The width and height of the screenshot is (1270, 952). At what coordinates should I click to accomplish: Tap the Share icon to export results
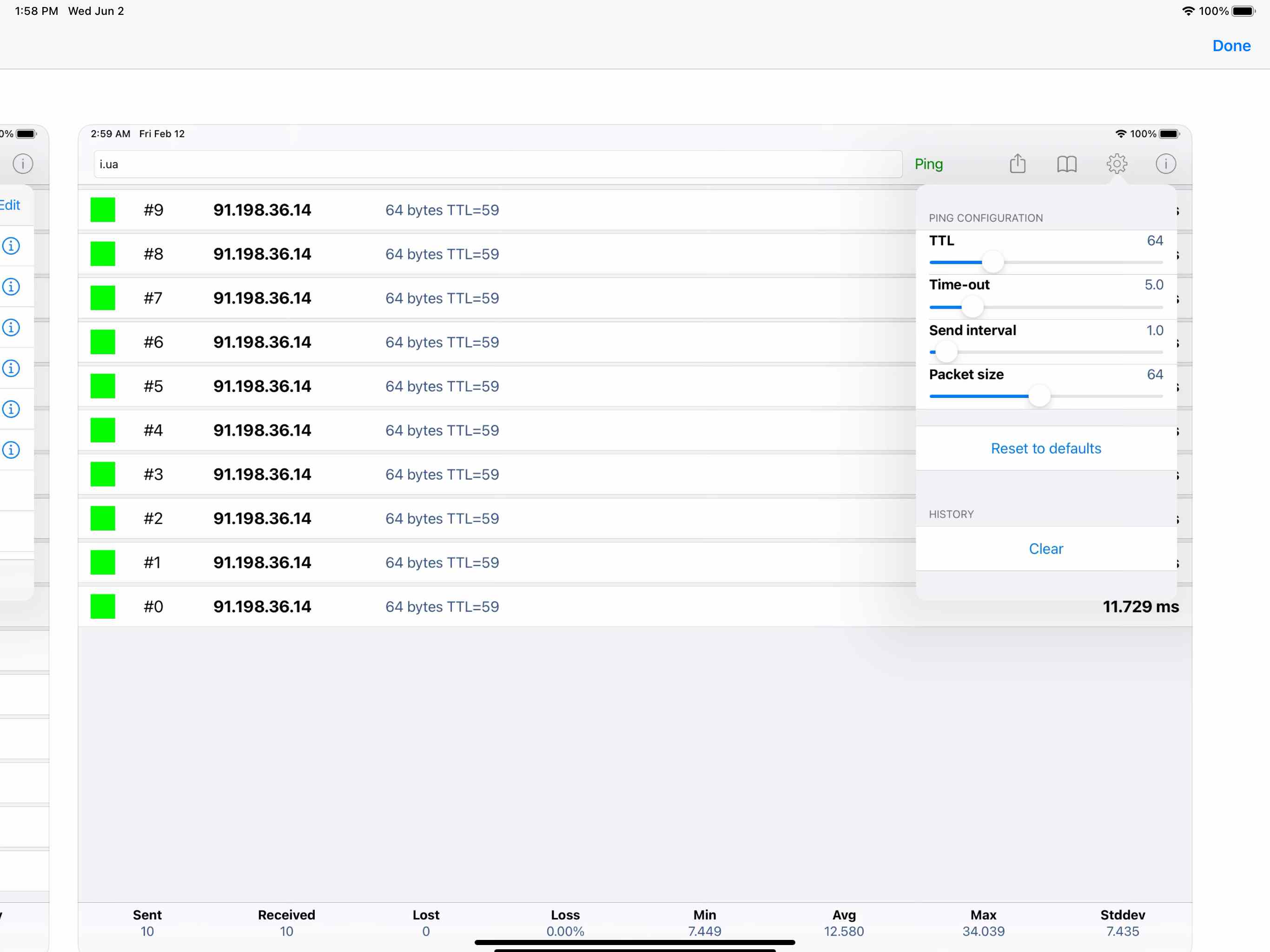point(1018,164)
